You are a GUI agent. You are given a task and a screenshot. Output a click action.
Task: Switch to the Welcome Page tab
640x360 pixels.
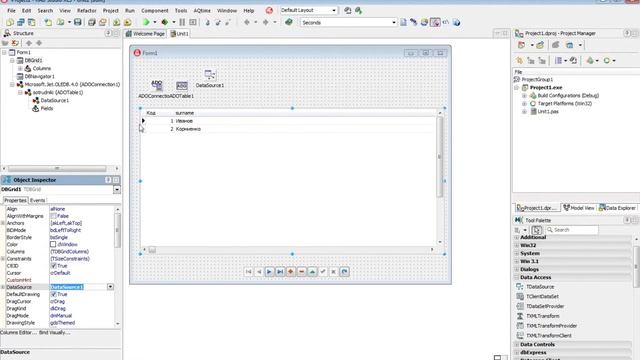click(145, 34)
